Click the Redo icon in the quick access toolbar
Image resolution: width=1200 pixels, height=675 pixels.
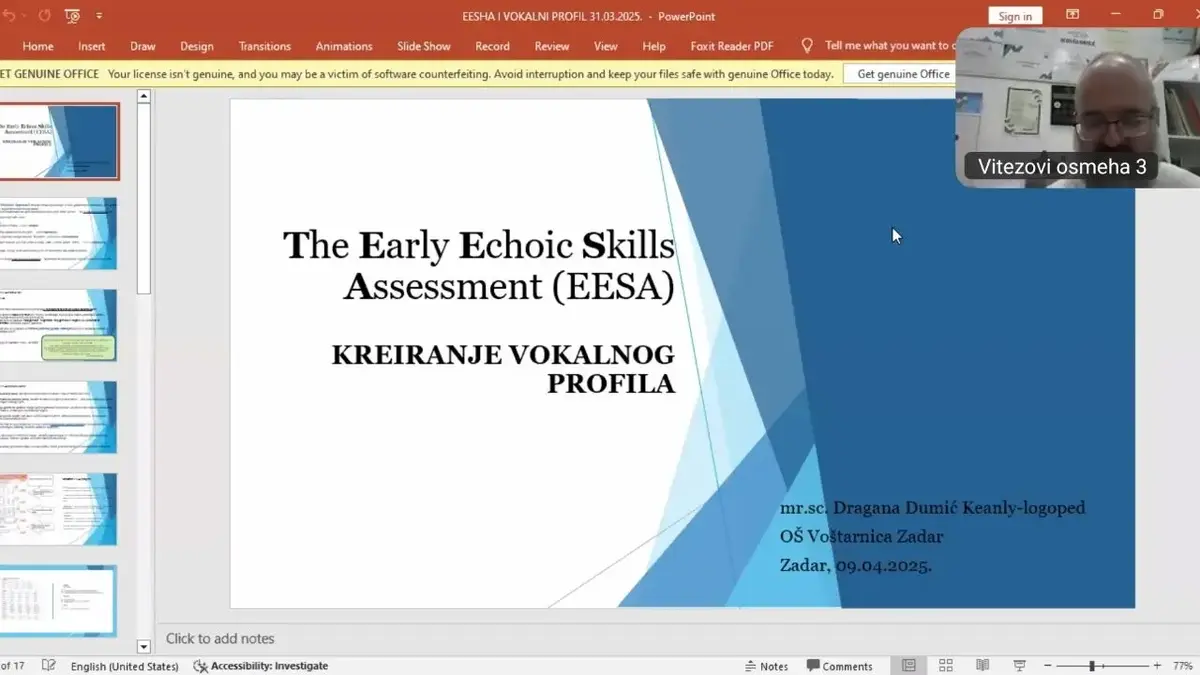point(44,16)
